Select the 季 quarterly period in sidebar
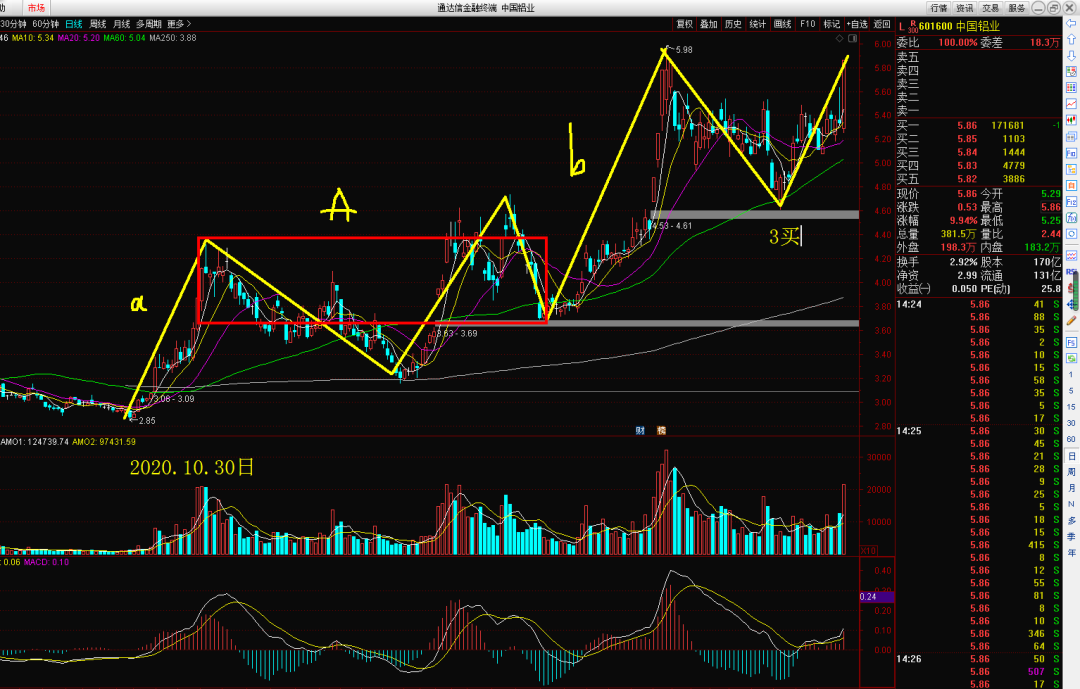The width and height of the screenshot is (1080, 689). (x=1072, y=536)
